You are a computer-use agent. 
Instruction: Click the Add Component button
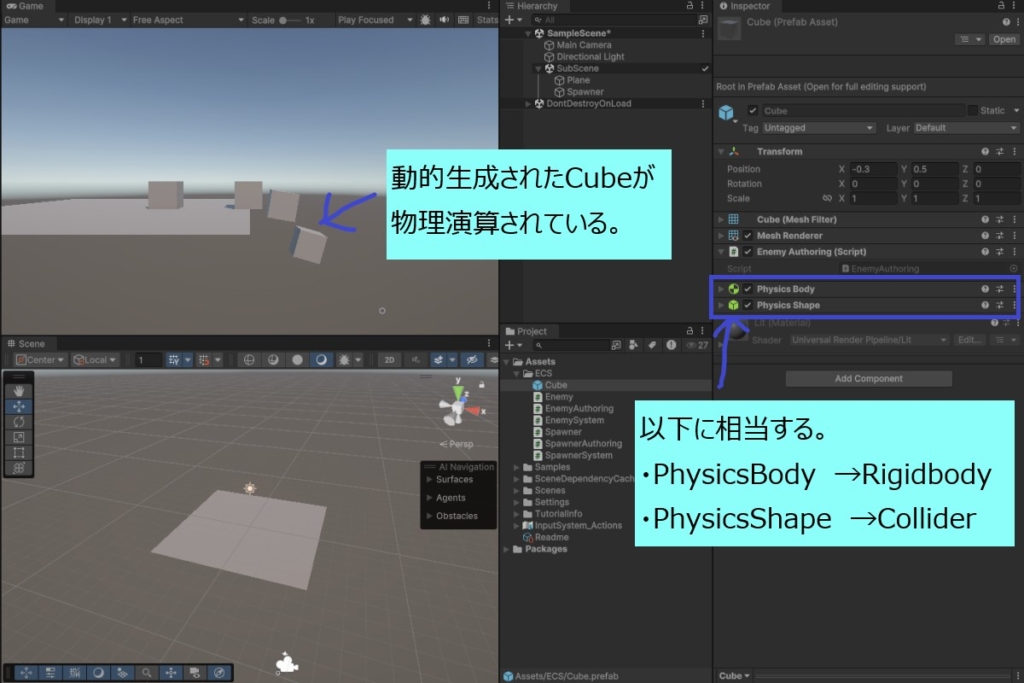pyautogui.click(x=867, y=378)
